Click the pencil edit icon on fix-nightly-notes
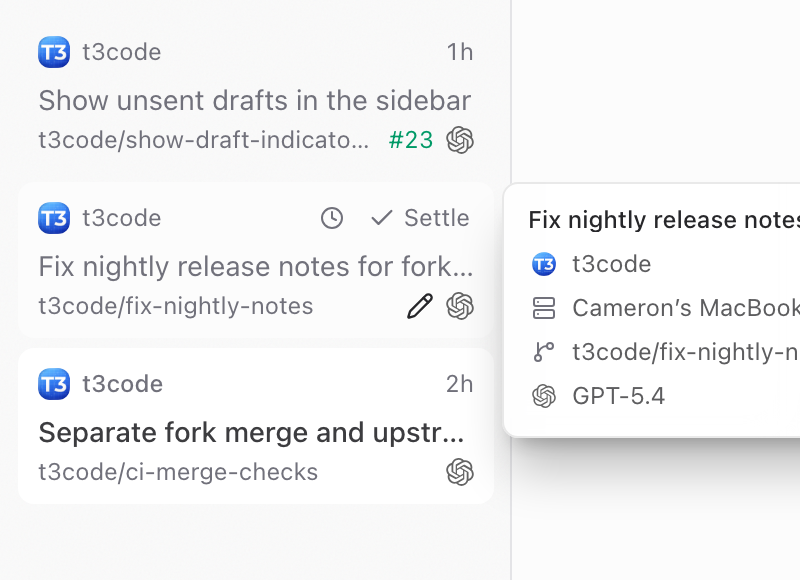This screenshot has height=580, width=800. [420, 306]
